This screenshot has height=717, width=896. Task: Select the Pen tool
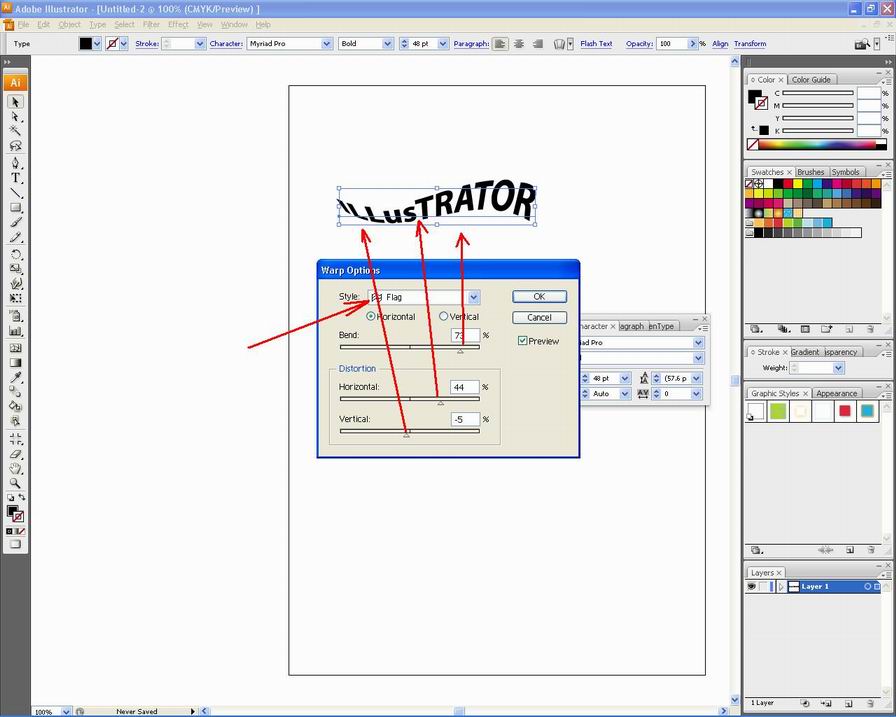click(x=15, y=163)
